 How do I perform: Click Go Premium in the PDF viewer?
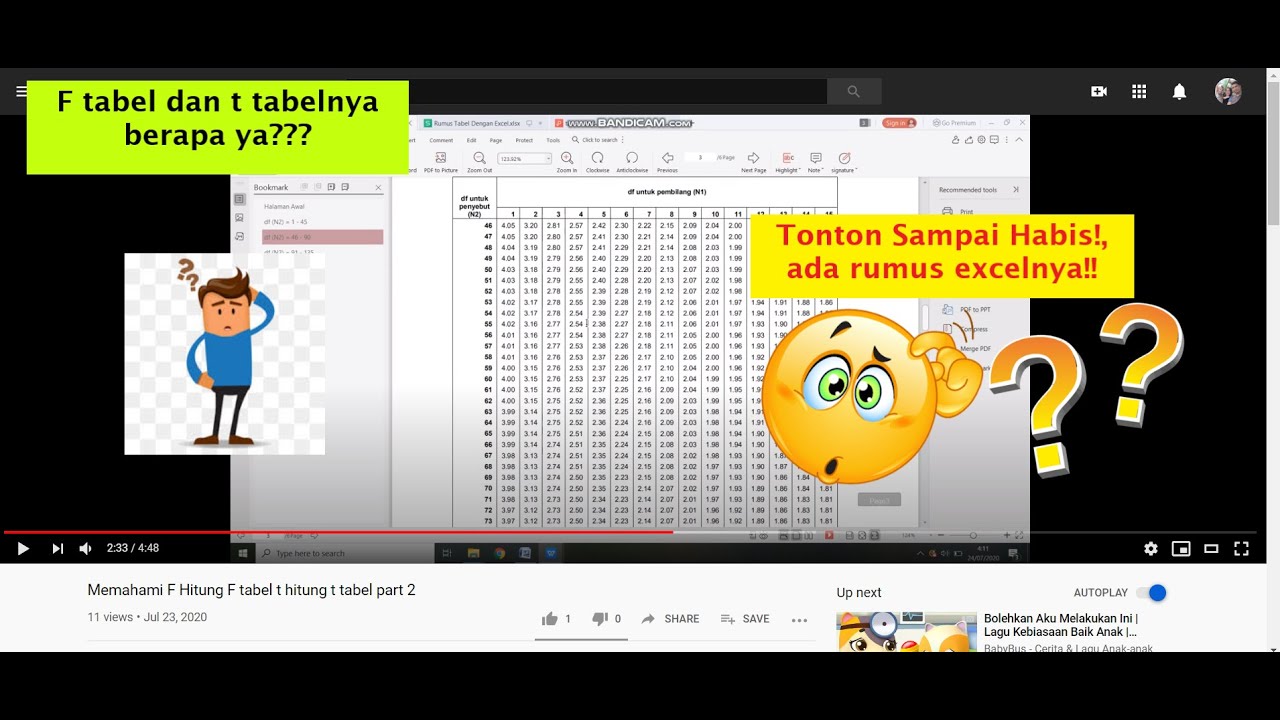955,123
